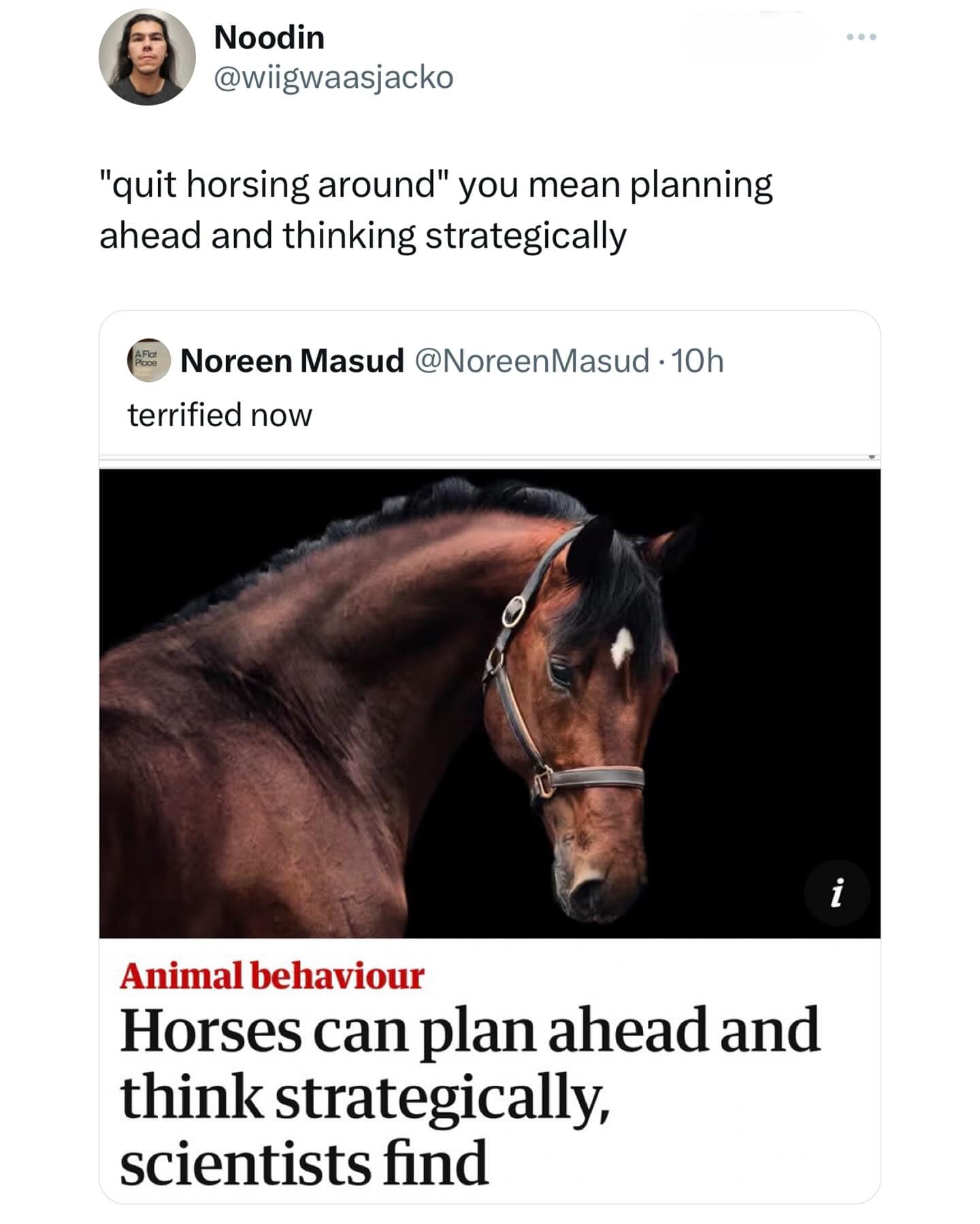Open the 'terrified now' quoted tweet text
The image size is (980, 1224).
219,415
